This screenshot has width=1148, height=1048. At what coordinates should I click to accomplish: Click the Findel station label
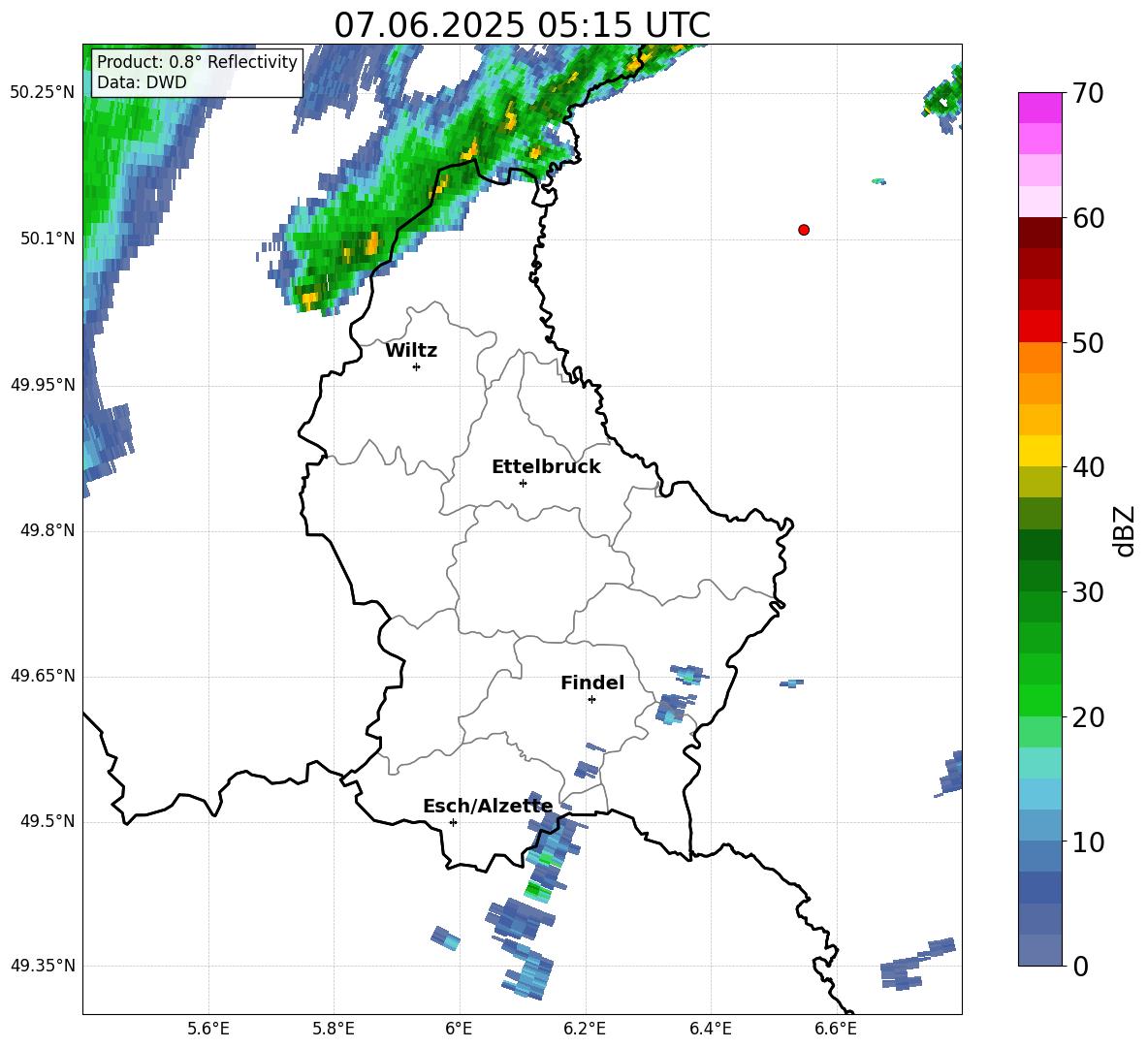(x=592, y=683)
